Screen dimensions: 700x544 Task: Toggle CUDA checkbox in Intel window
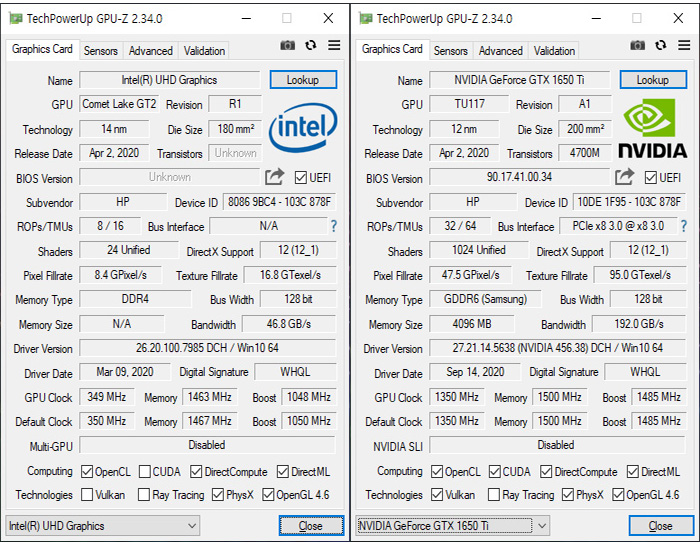(x=145, y=472)
